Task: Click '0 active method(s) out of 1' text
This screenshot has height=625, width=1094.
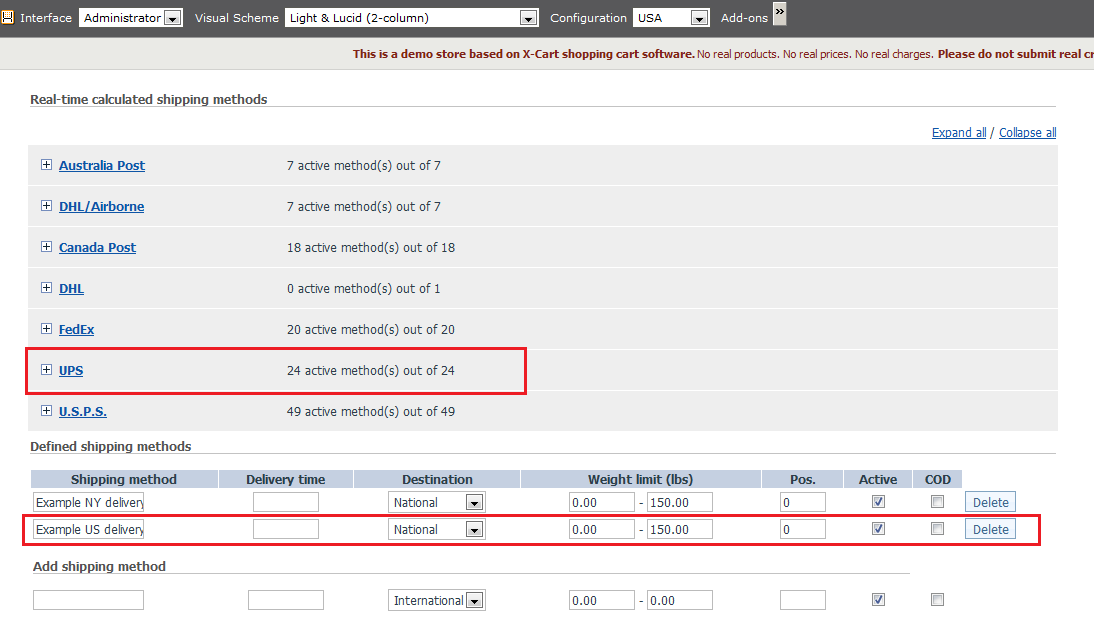Action: 364,289
